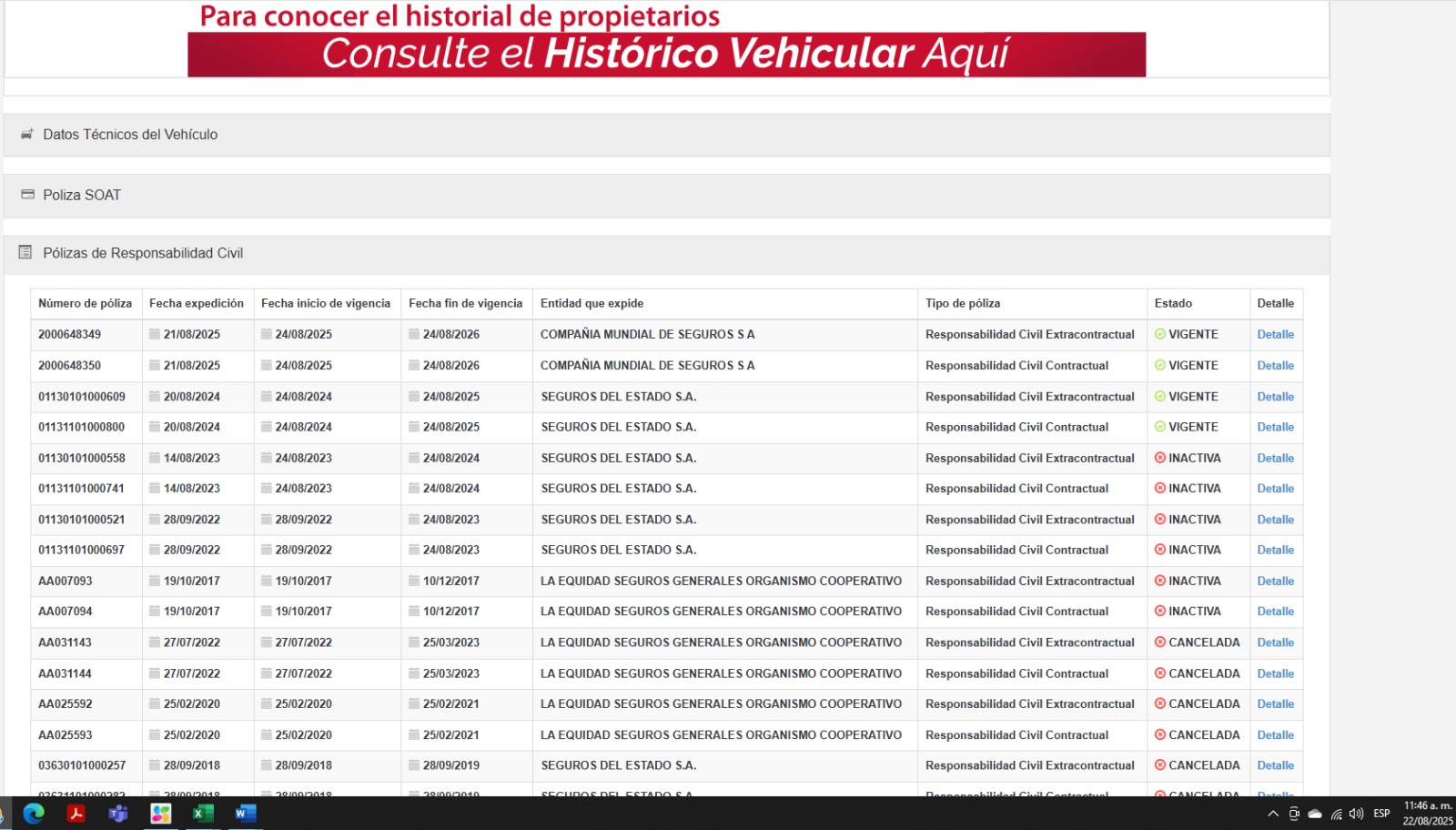Viewport: 1456px width, 830px height.
Task: Click the Wi-Fi network tray icon
Action: pos(1336,814)
